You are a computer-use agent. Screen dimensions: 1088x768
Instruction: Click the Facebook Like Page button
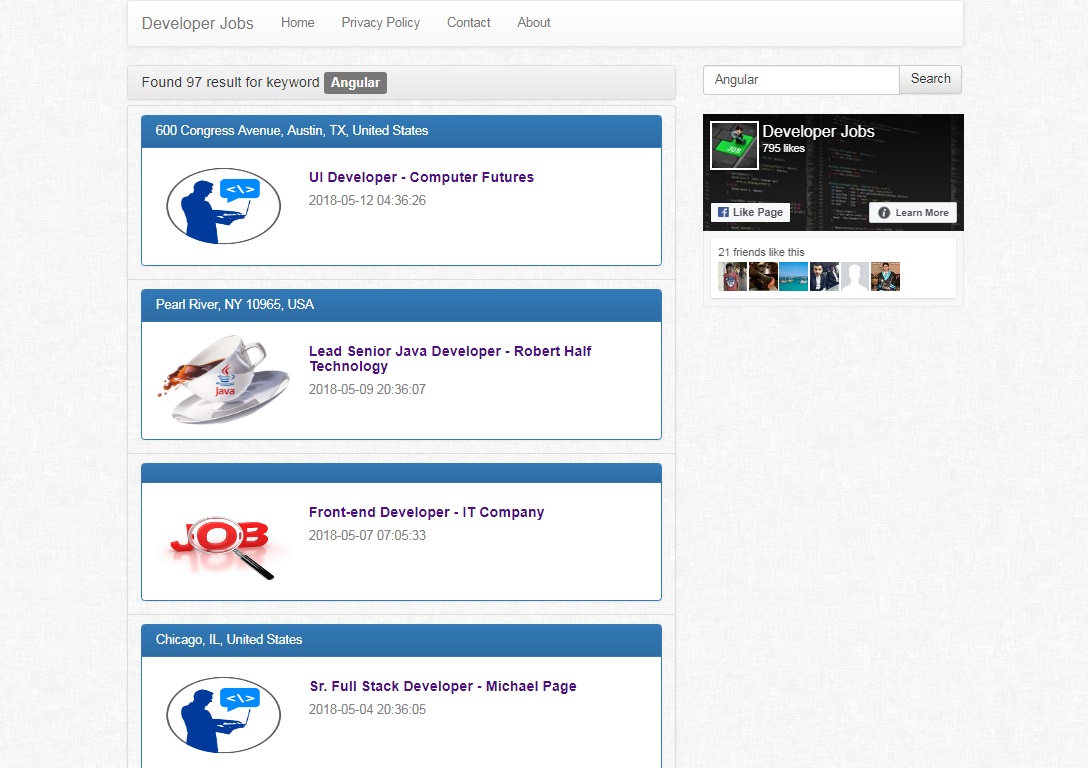[x=750, y=212]
